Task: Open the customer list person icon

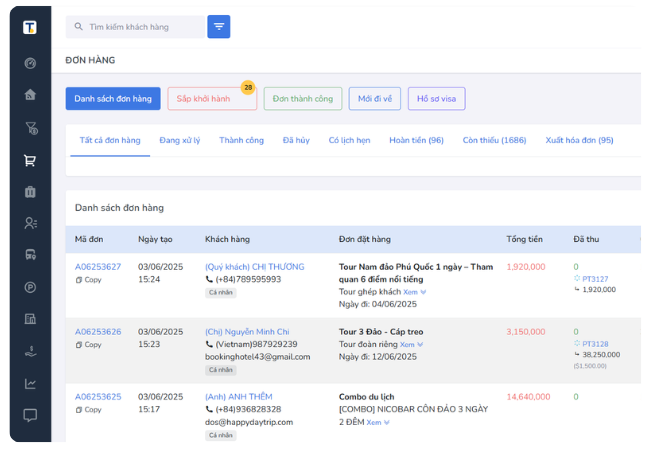Action: [x=31, y=223]
